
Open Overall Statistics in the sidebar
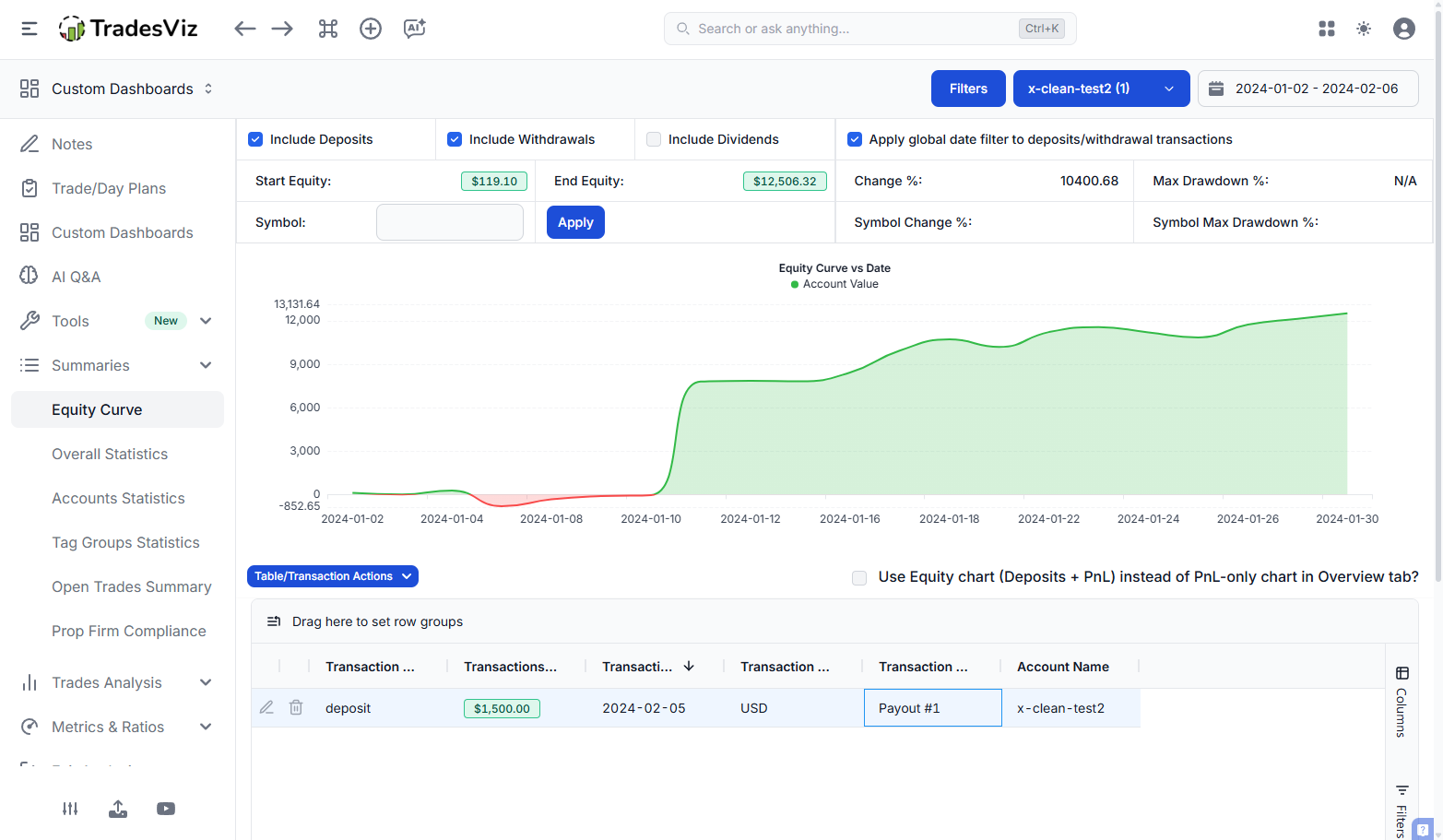(x=110, y=454)
